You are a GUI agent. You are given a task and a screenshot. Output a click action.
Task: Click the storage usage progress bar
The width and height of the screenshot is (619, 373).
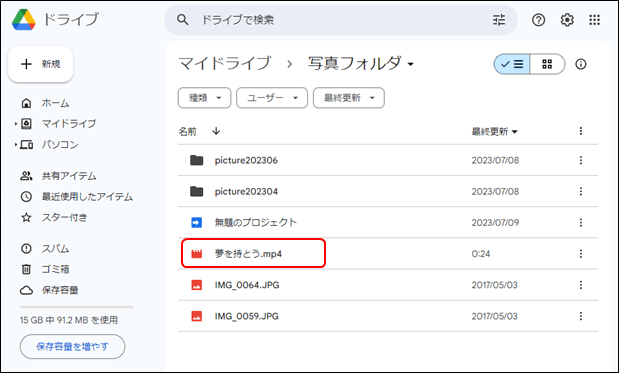click(x=77, y=307)
